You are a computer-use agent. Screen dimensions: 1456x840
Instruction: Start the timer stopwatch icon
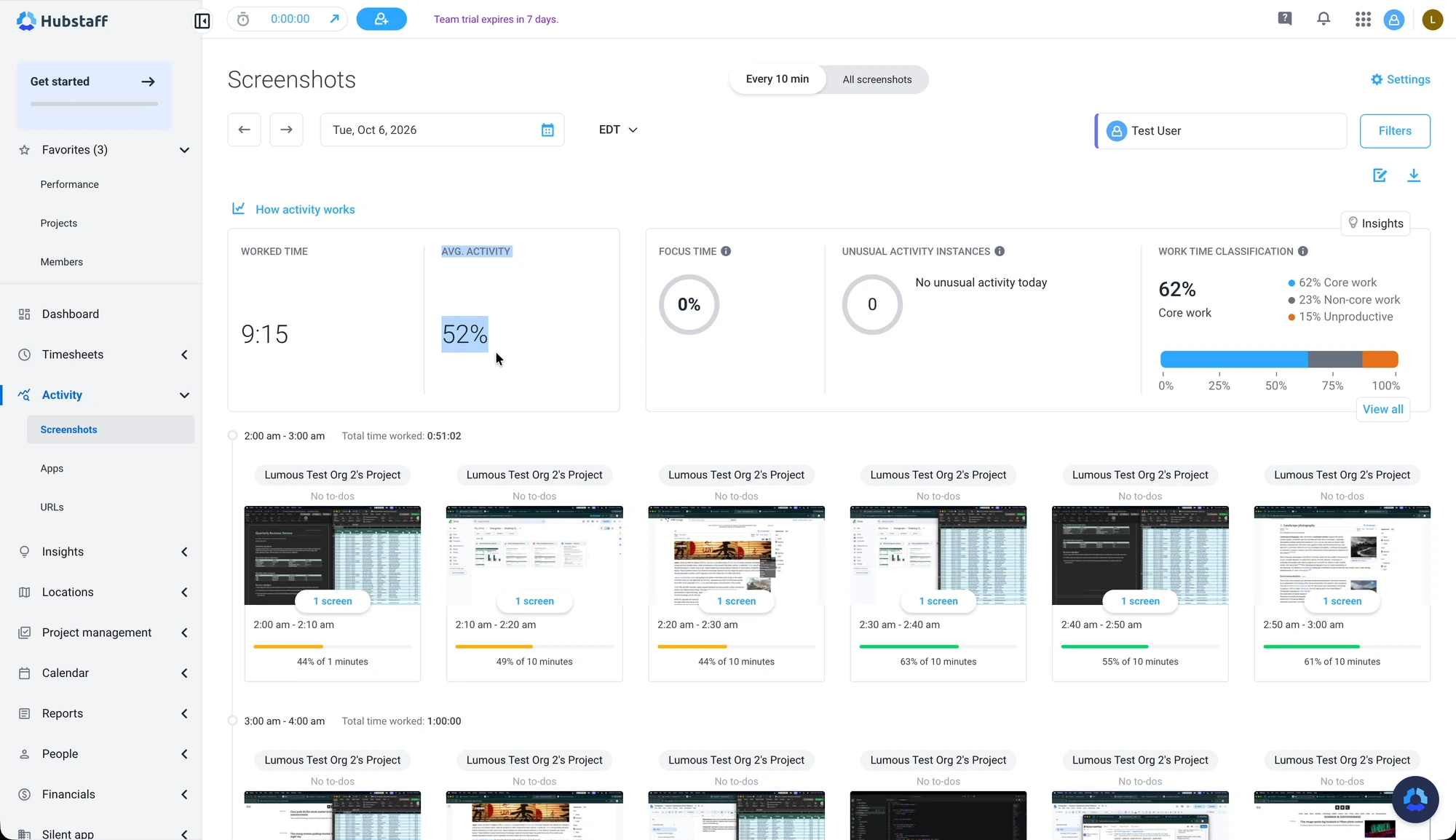point(243,19)
